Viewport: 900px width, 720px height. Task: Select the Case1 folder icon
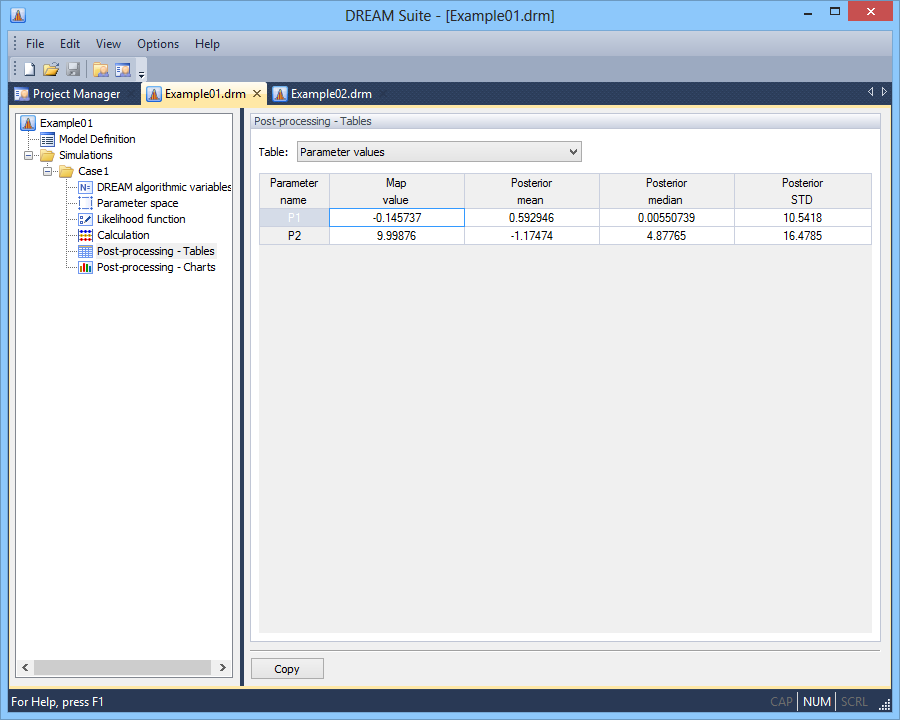click(67, 171)
